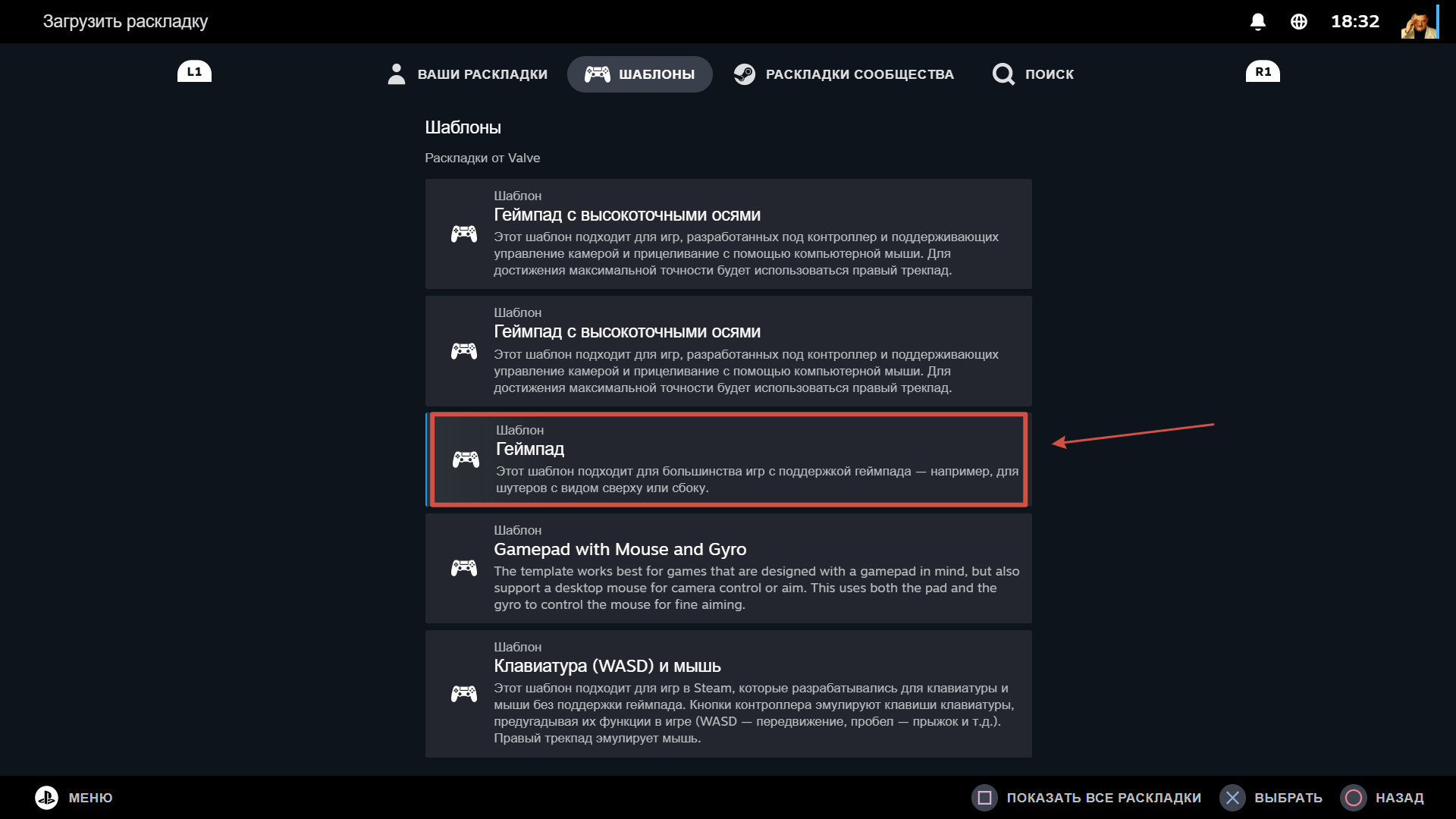Click the notification bell icon

1257,21
